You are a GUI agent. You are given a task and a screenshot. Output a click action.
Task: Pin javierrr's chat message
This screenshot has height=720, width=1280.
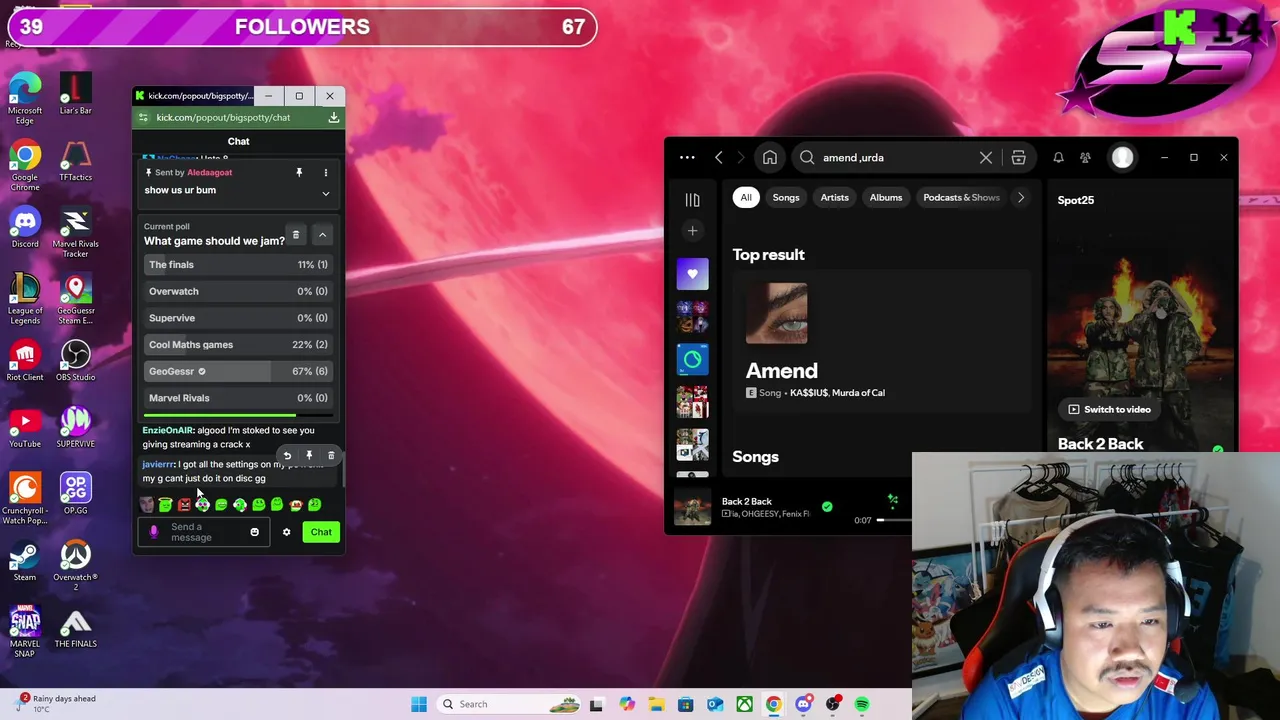coord(309,456)
